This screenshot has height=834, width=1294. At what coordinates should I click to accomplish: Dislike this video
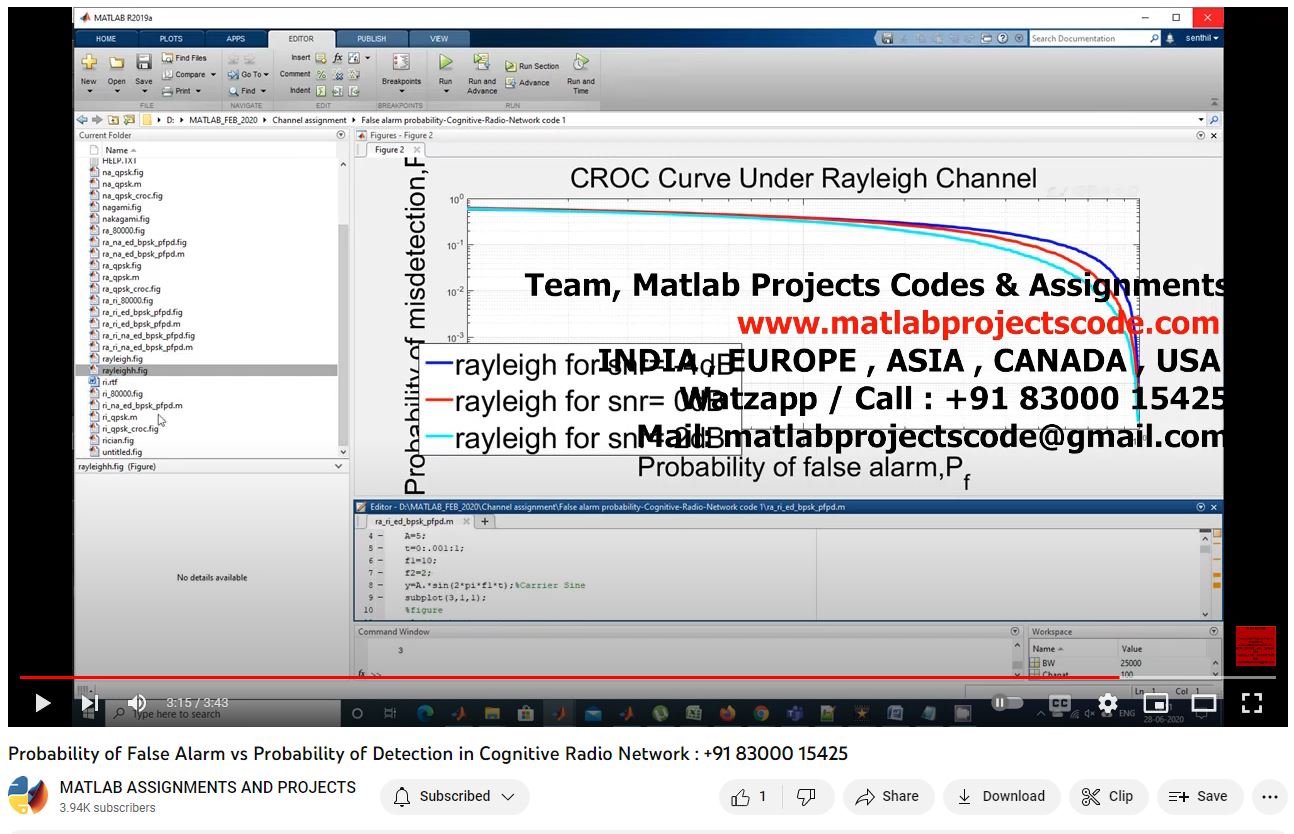point(806,796)
